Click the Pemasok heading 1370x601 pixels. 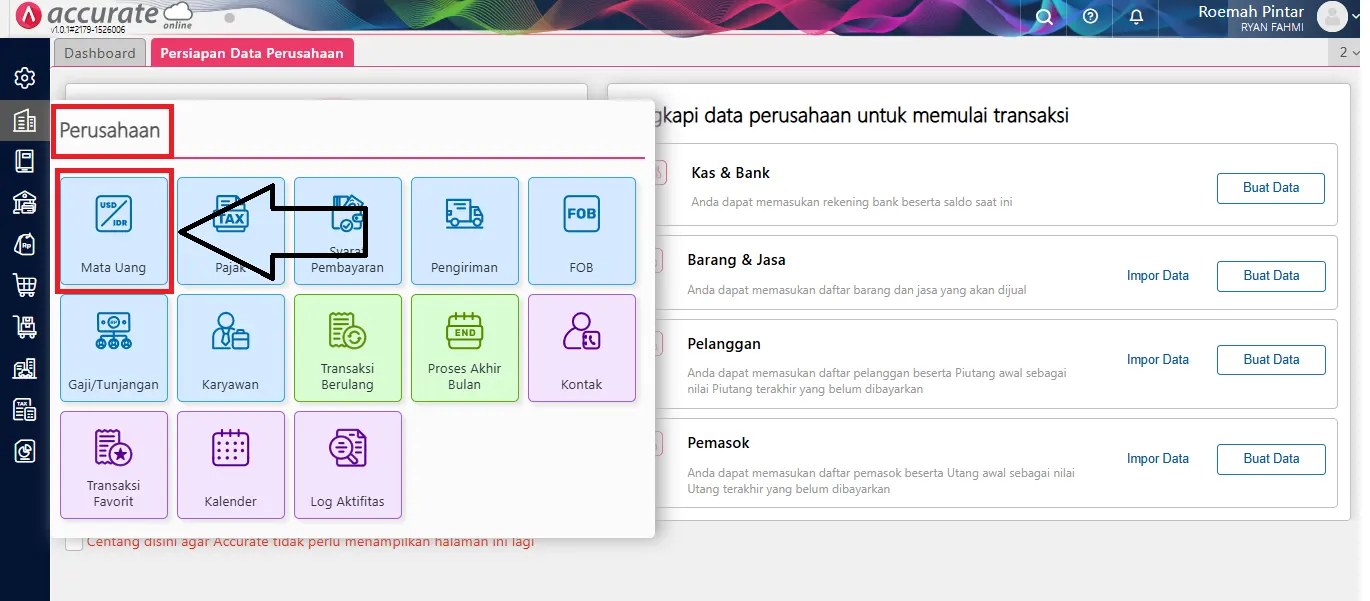718,443
